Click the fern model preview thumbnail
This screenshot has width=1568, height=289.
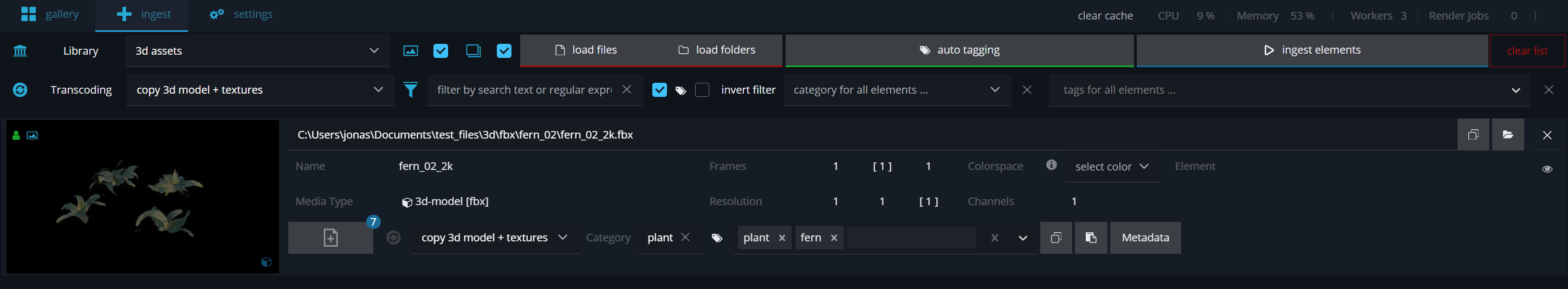coord(142,196)
